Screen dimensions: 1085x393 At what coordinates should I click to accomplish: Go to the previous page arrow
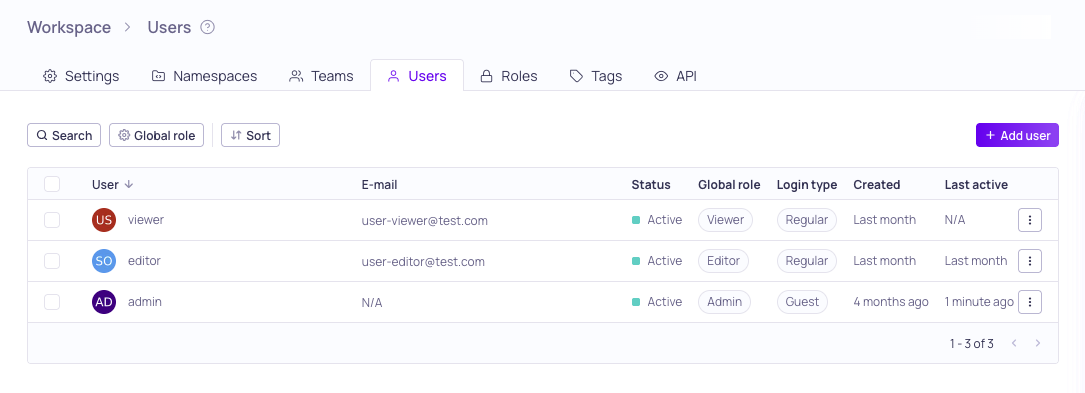point(1014,343)
